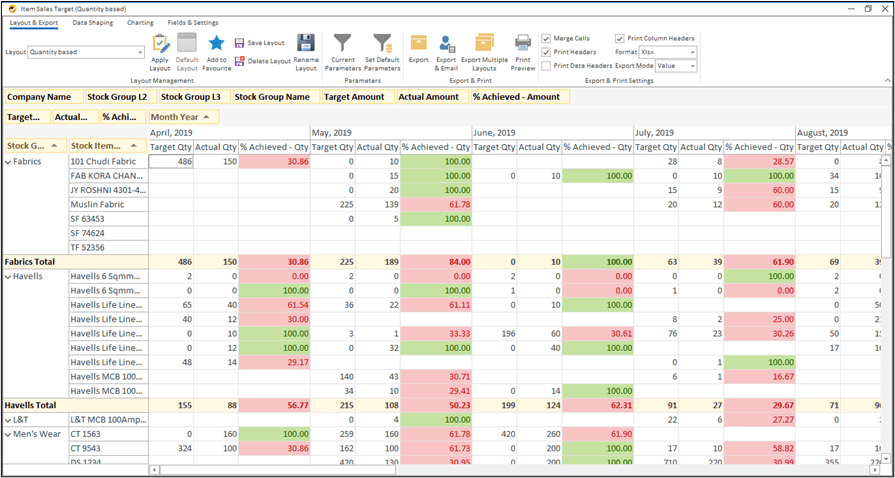The width and height of the screenshot is (895, 478).
Task: Open the Fields & Settings tab
Action: coord(192,22)
